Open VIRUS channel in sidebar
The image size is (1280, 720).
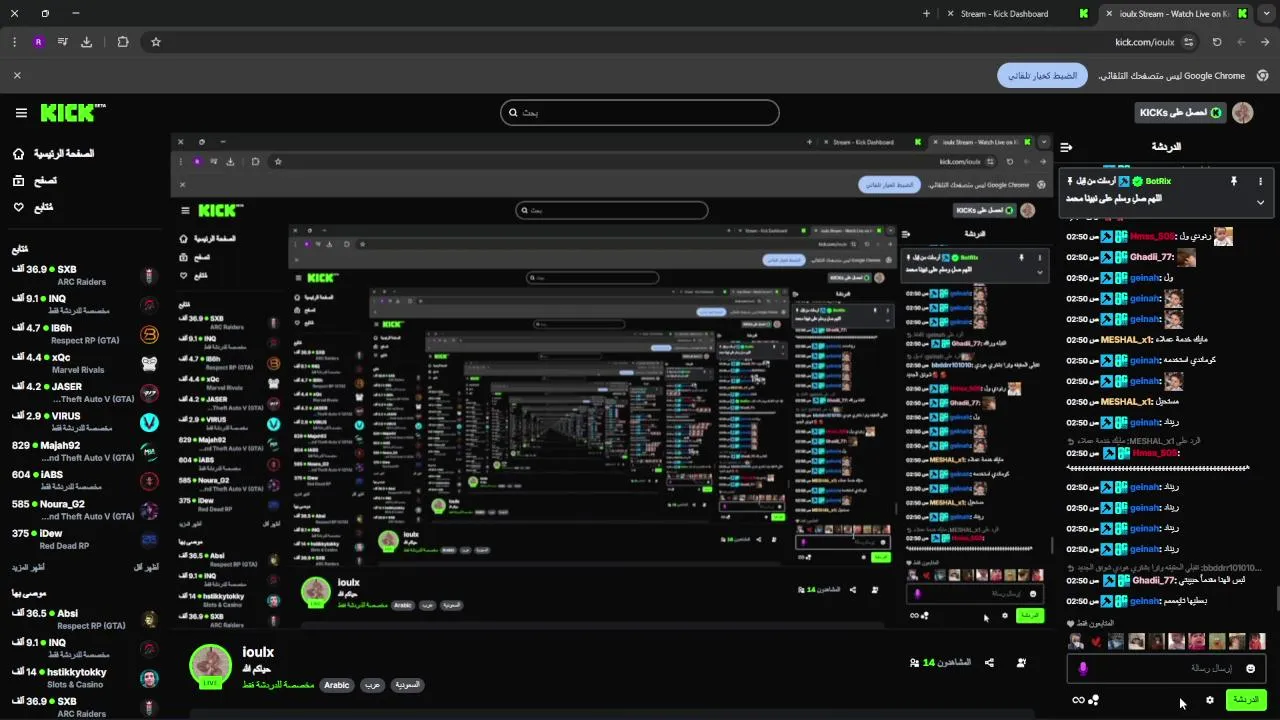[x=84, y=421]
